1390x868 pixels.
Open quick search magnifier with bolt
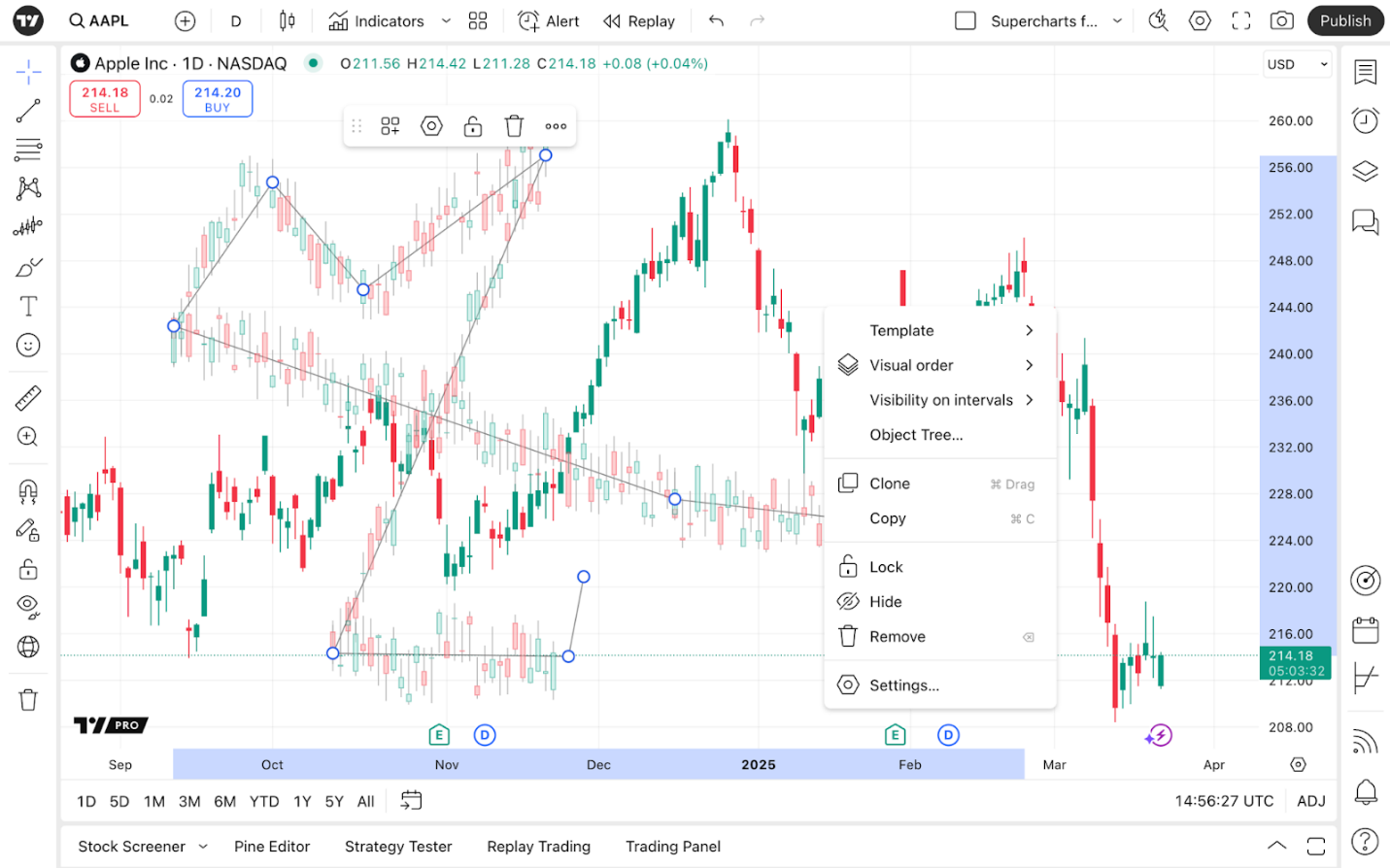tap(1158, 20)
